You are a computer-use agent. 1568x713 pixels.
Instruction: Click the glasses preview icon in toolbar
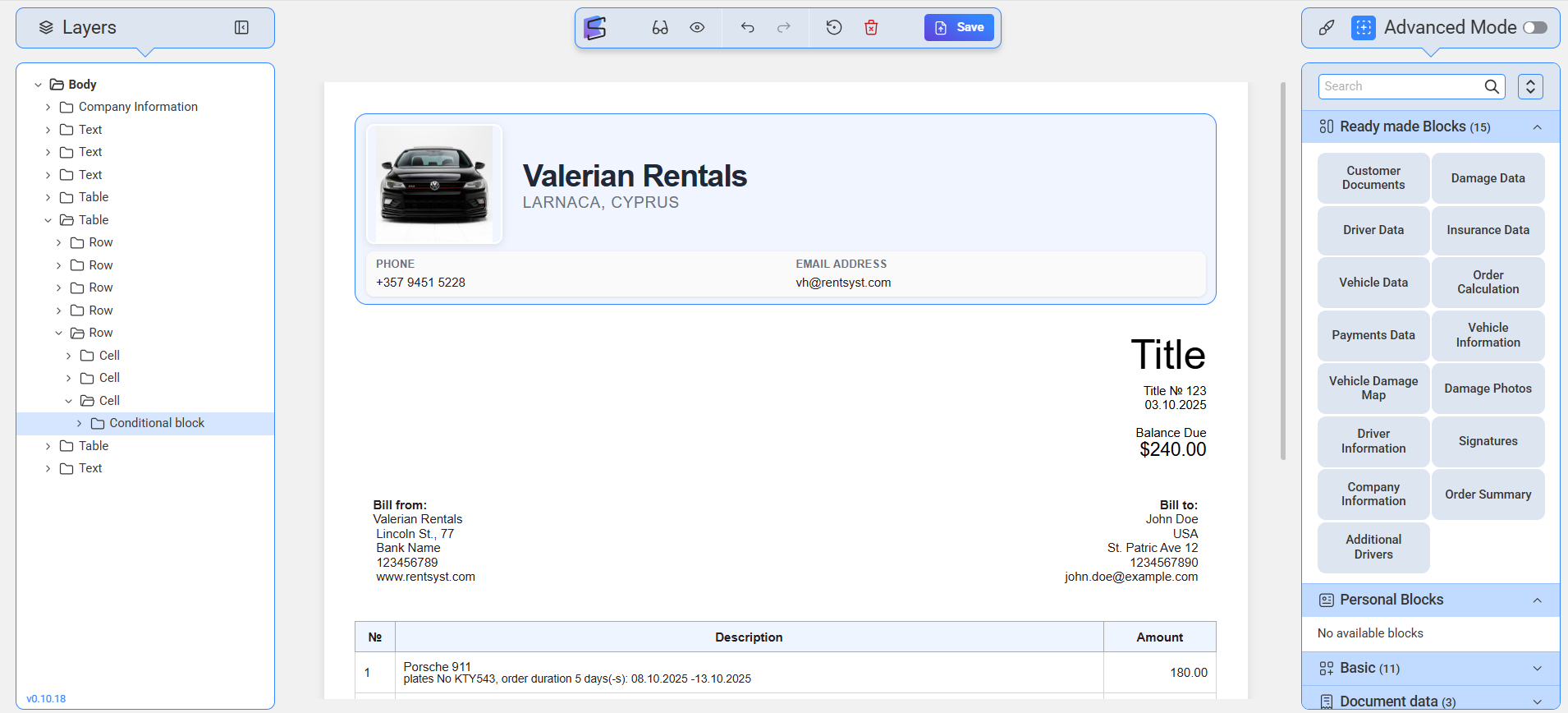pos(660,28)
